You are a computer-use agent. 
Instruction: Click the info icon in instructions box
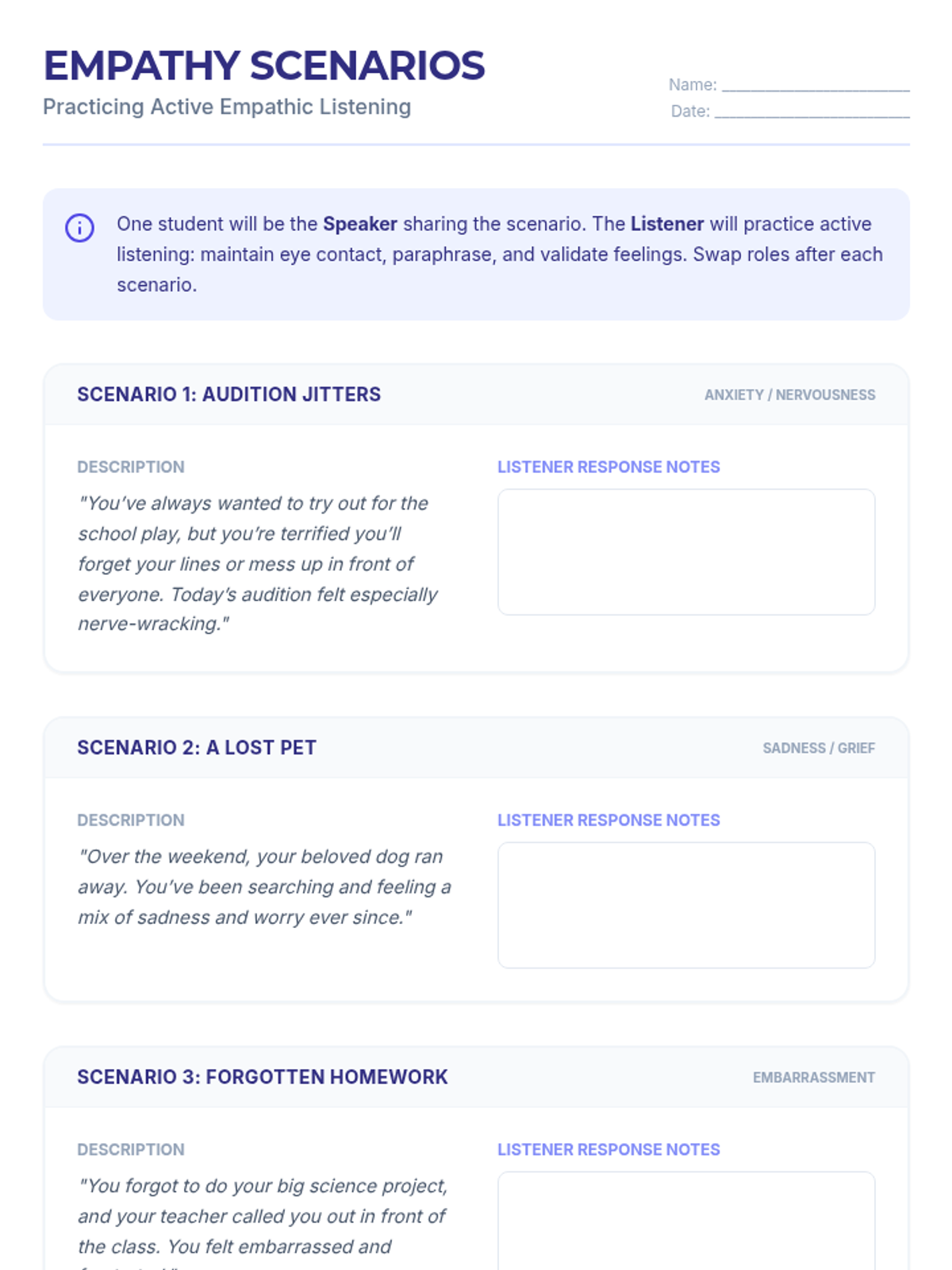tap(79, 228)
